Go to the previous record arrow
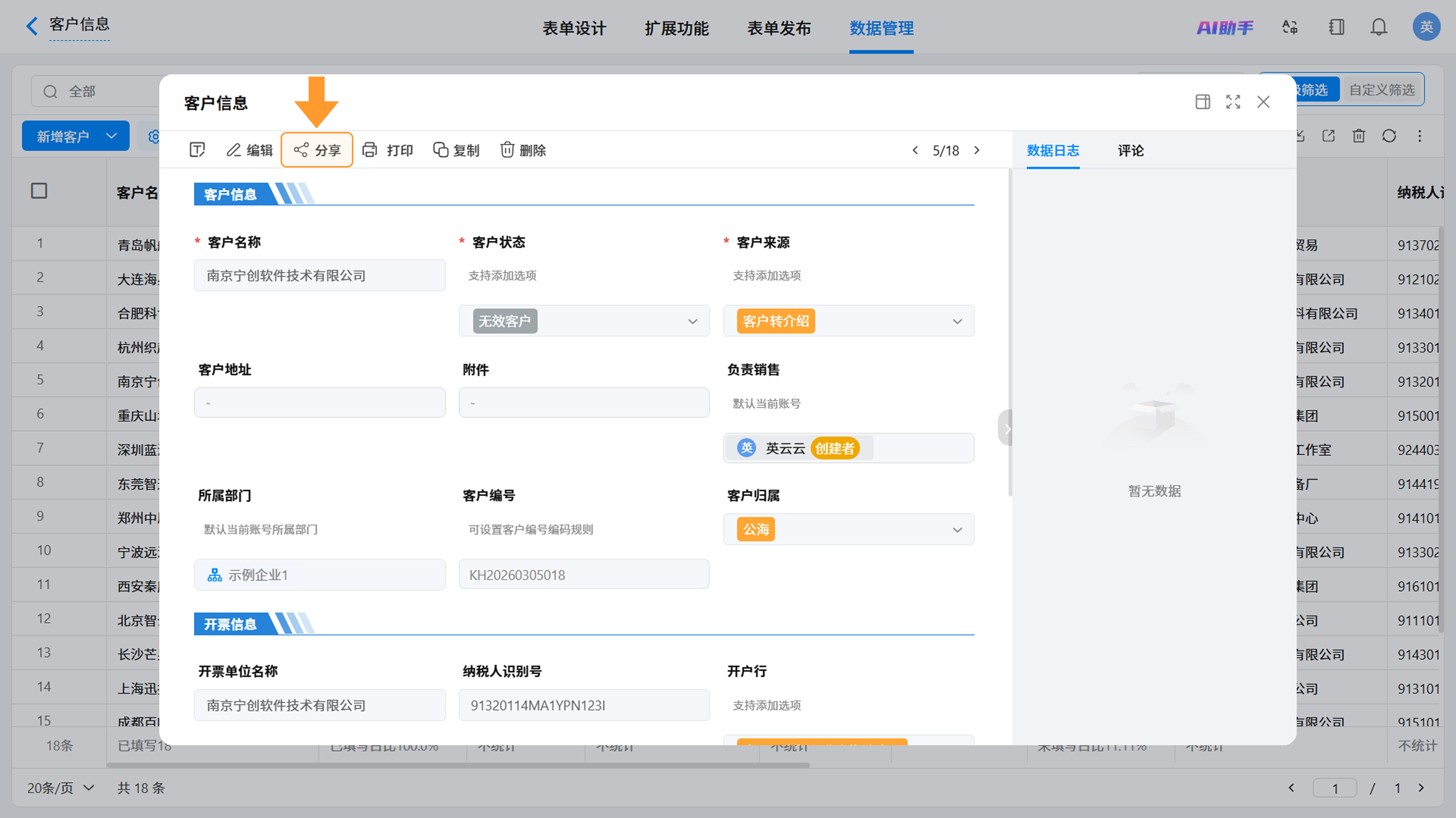This screenshot has width=1456, height=818. point(915,150)
